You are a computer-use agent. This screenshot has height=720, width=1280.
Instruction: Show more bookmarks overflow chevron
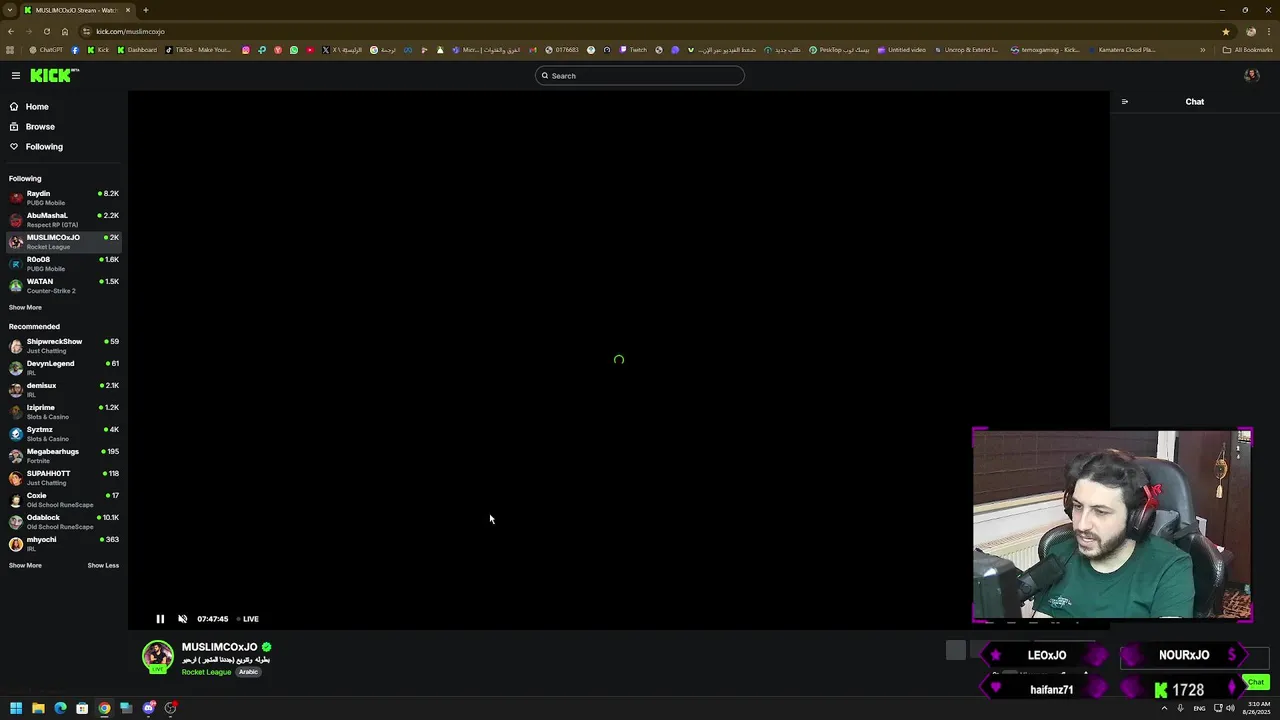tap(1202, 50)
